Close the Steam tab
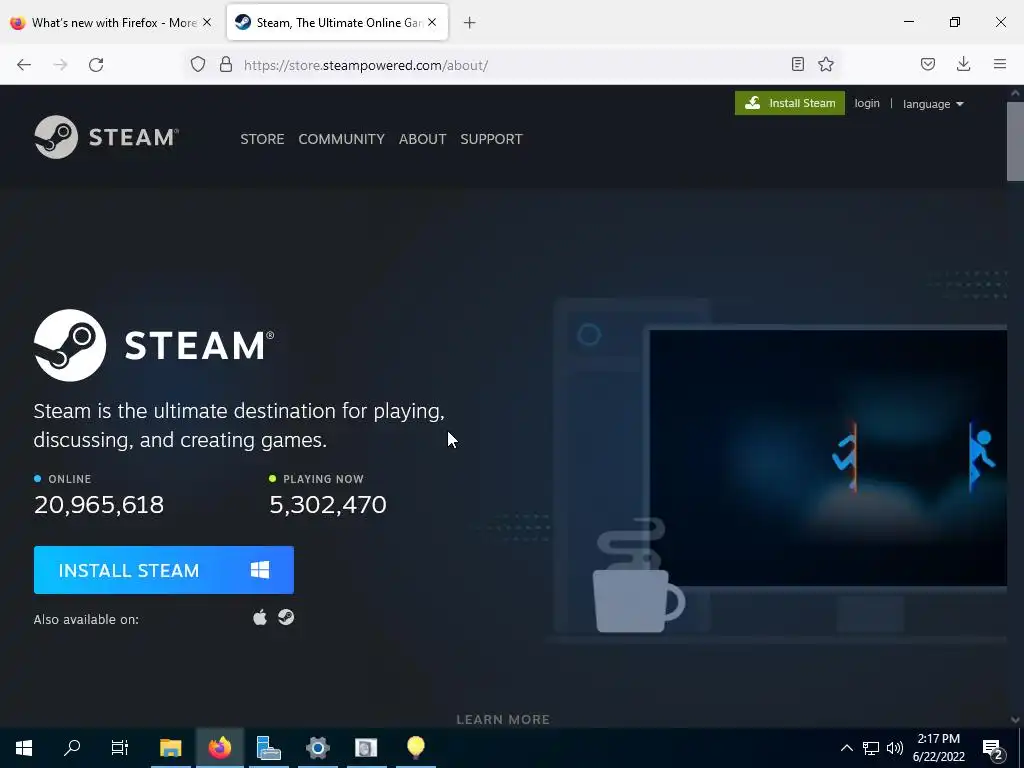The height and width of the screenshot is (768, 1024). click(x=432, y=22)
